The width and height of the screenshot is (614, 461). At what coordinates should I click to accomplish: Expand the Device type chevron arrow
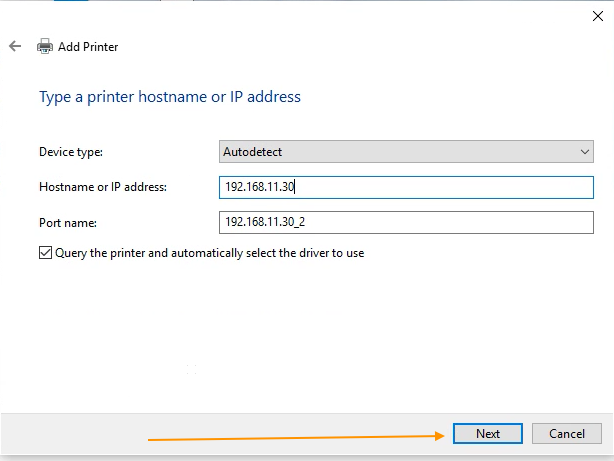pyautogui.click(x=585, y=152)
